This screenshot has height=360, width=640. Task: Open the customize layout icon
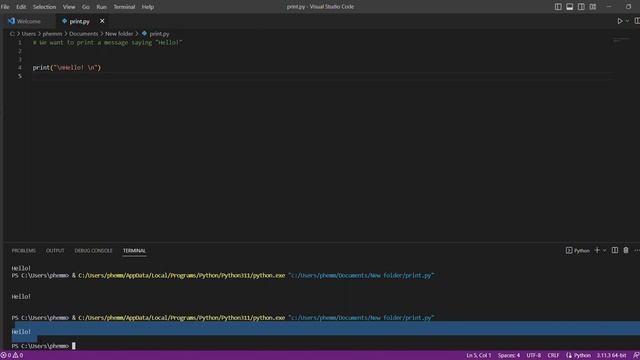pos(593,7)
